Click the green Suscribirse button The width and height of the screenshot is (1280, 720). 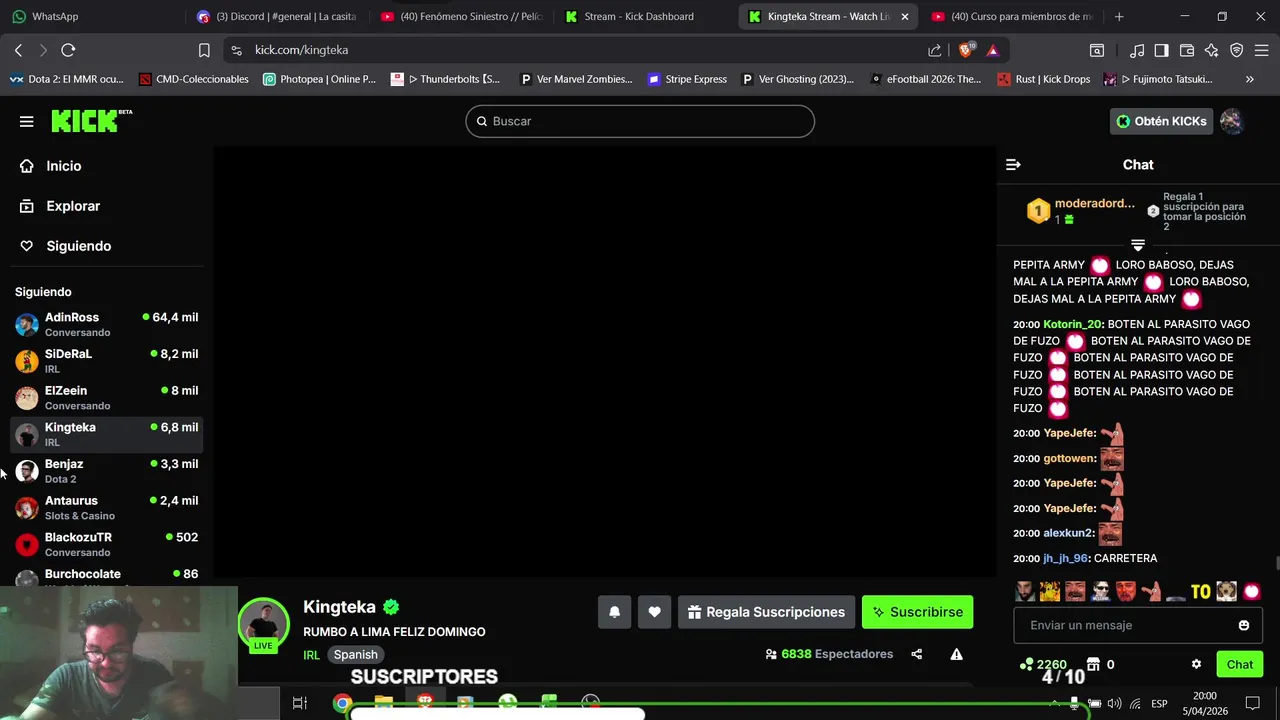(x=917, y=612)
